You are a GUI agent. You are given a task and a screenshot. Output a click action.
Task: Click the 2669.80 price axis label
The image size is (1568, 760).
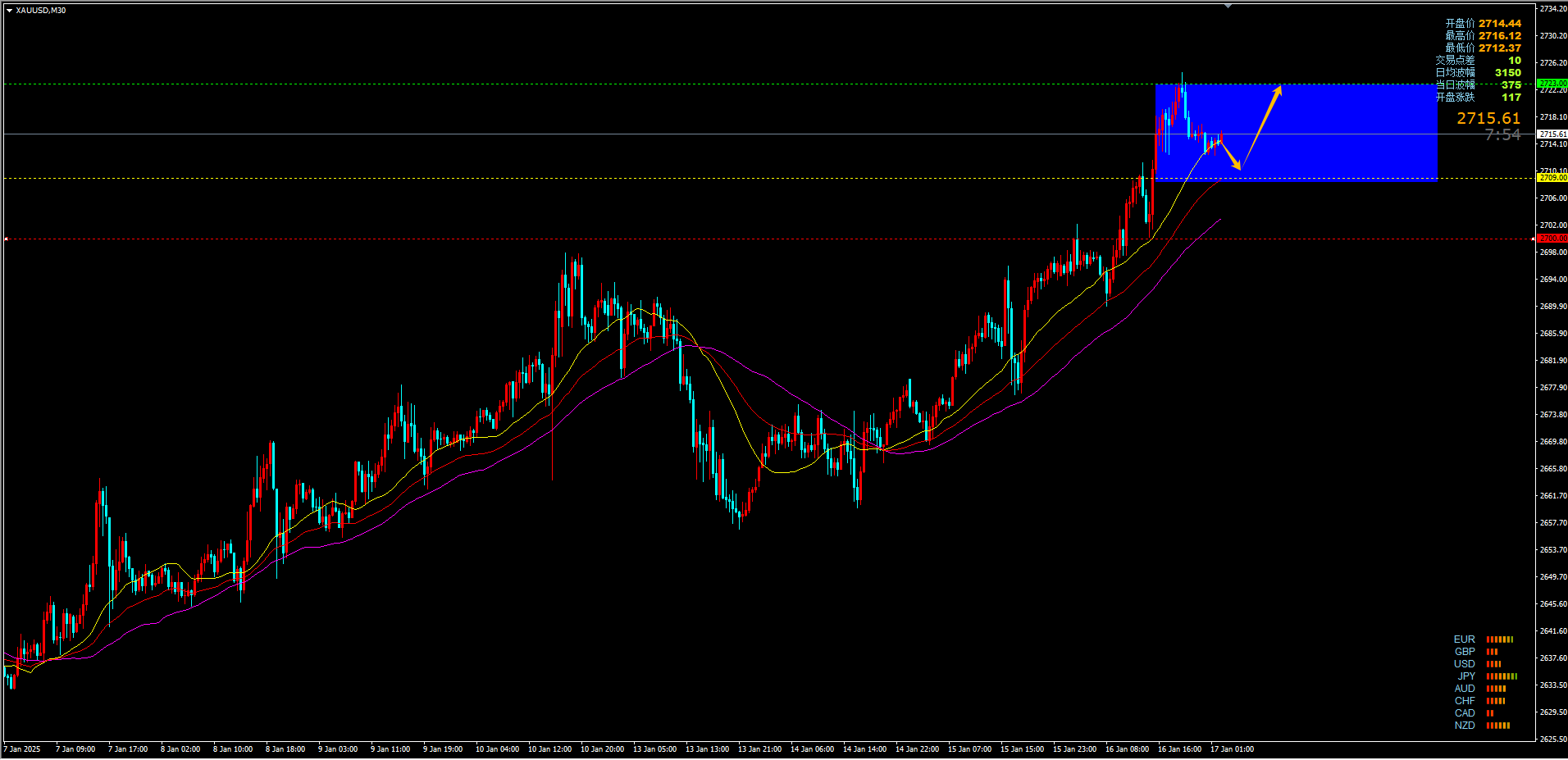[x=1553, y=442]
